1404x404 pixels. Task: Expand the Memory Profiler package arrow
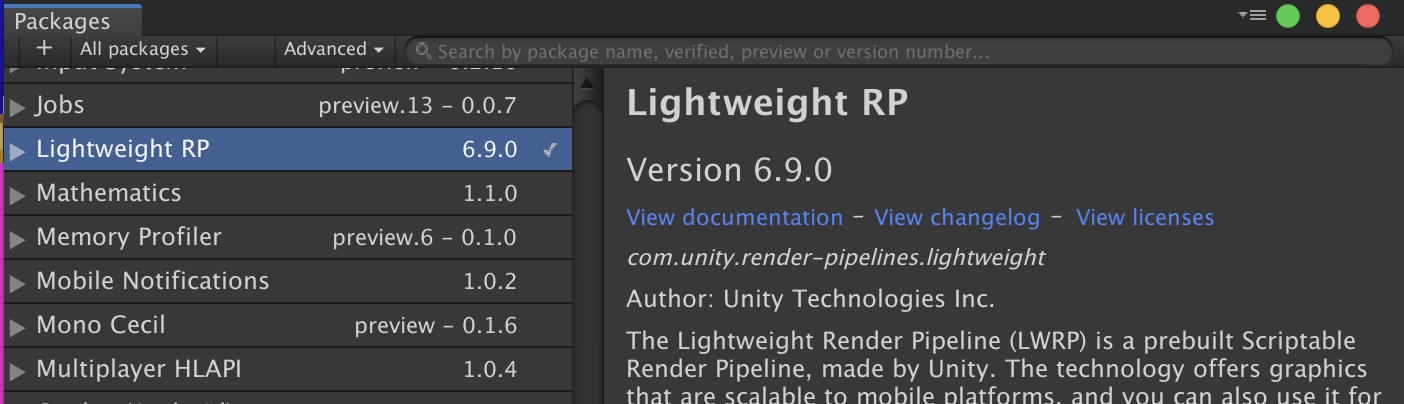(x=17, y=238)
